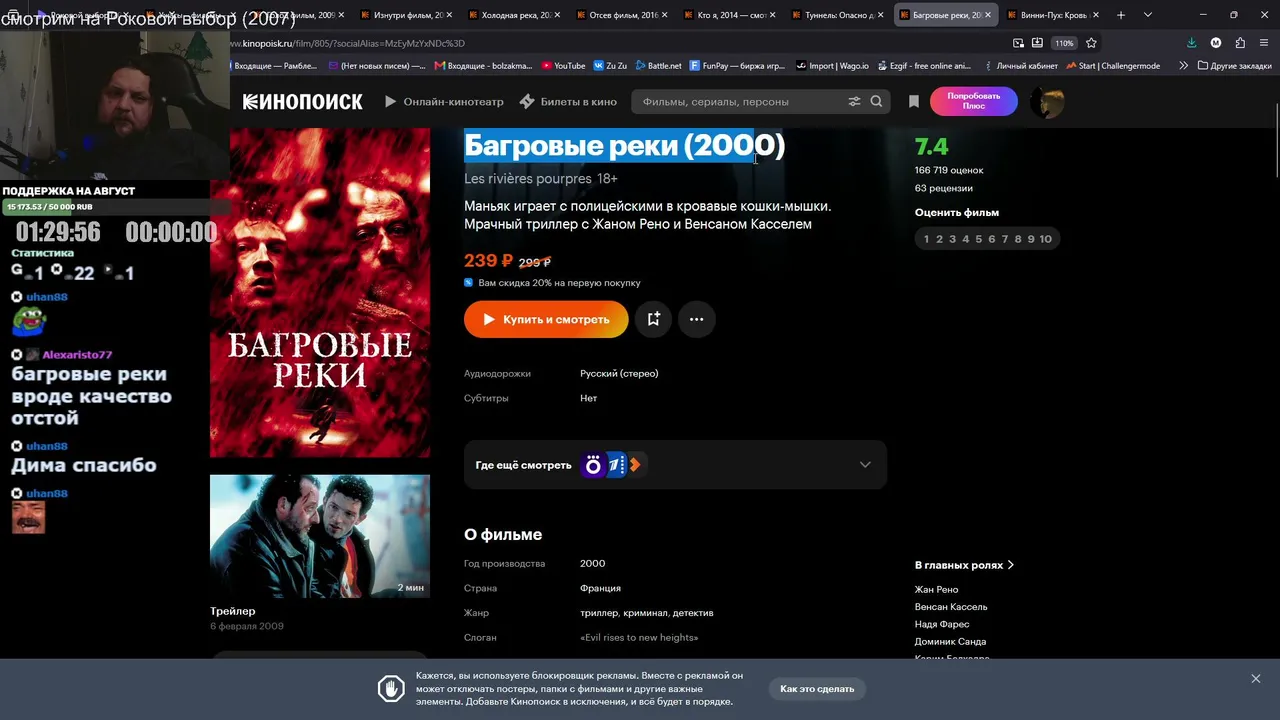Click the Попробовать Плюс button
The image size is (1280, 720).
pos(973,101)
